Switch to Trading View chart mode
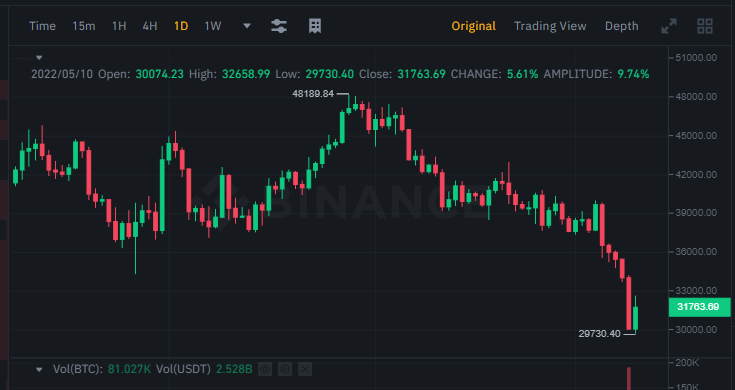The width and height of the screenshot is (735, 390). pos(550,26)
